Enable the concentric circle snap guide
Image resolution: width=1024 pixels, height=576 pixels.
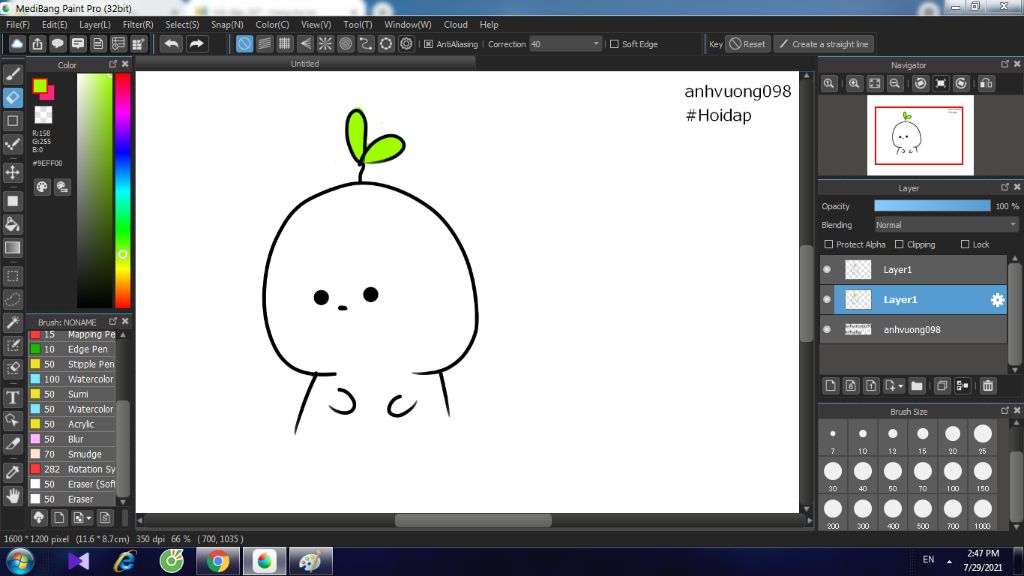(x=345, y=44)
